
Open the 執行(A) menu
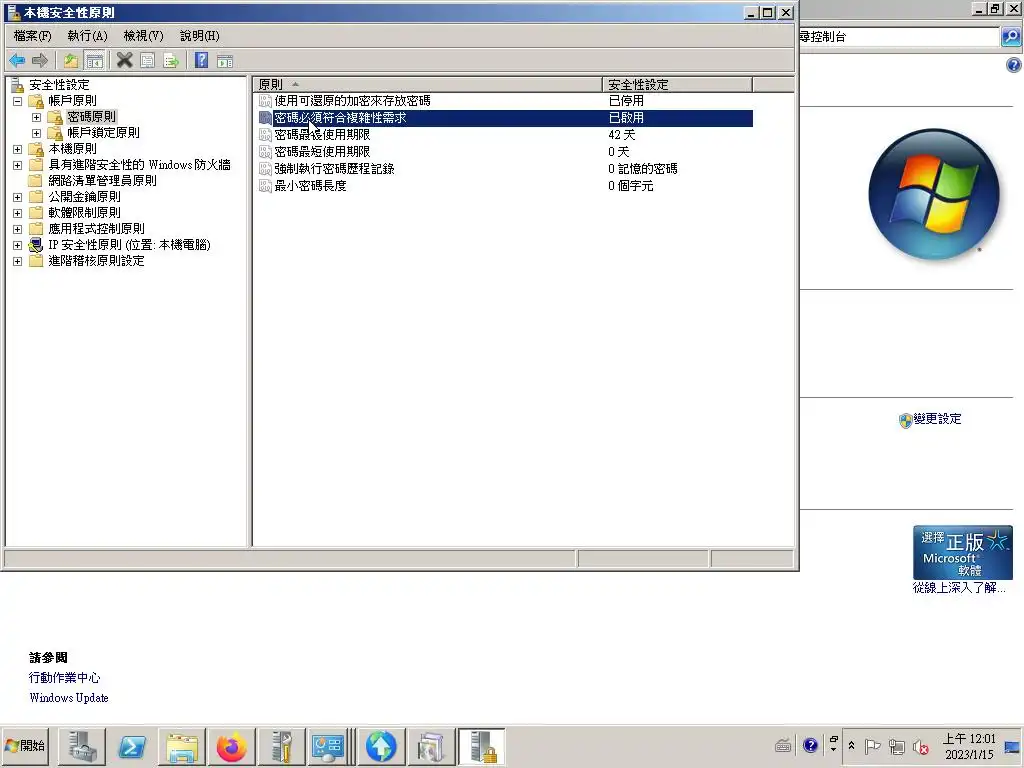point(88,35)
